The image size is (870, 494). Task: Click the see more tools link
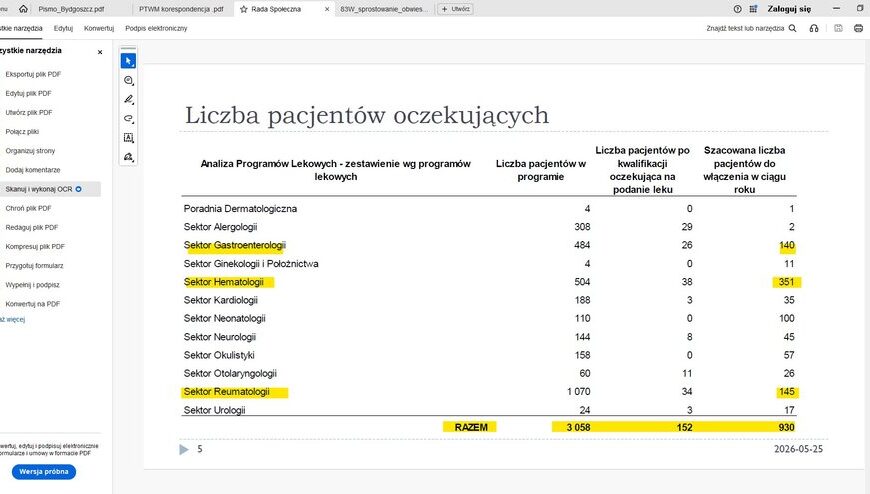pyautogui.click(x=12, y=320)
